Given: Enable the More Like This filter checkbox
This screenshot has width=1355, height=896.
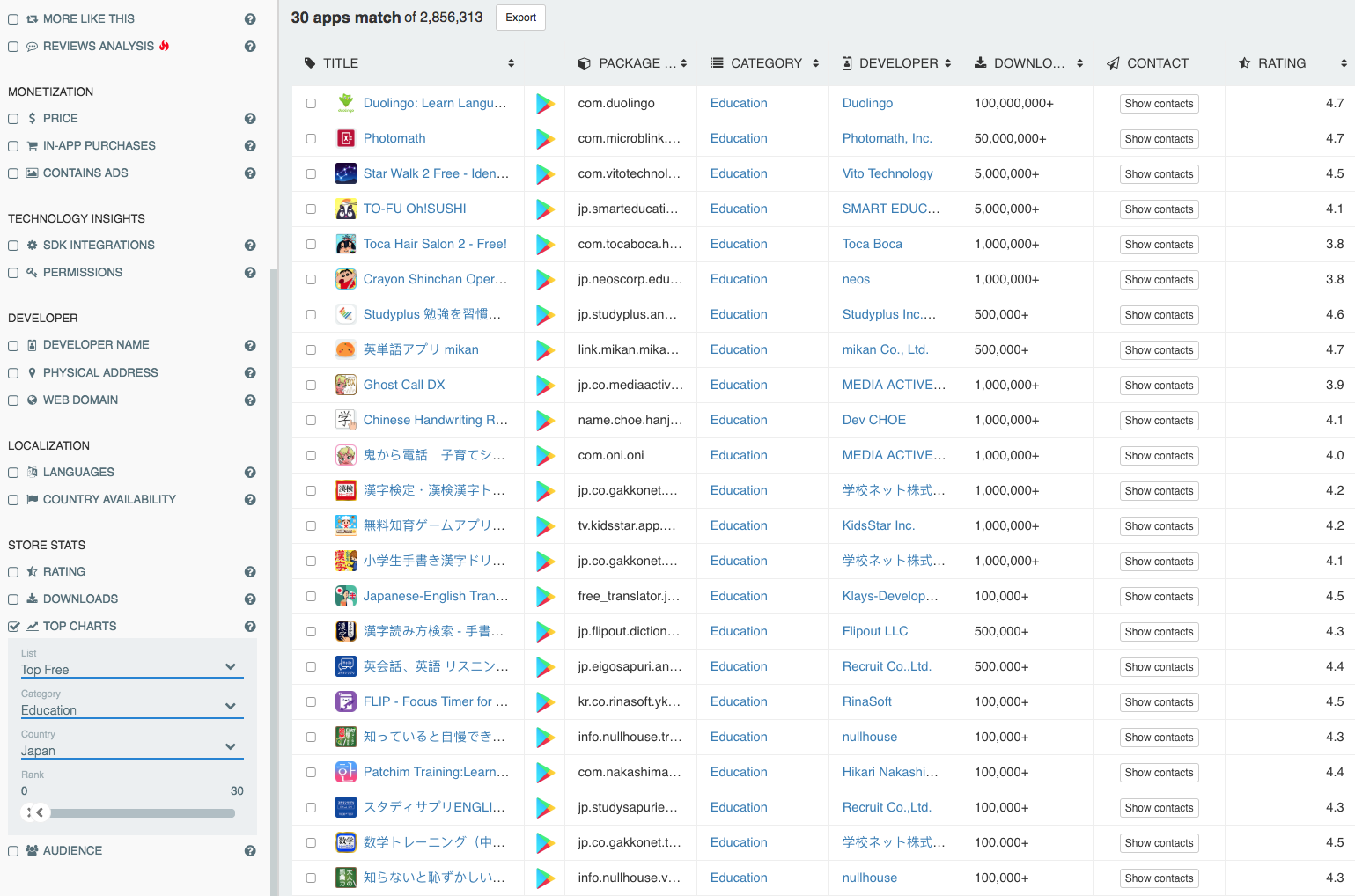Looking at the screenshot, I should pyautogui.click(x=13, y=19).
